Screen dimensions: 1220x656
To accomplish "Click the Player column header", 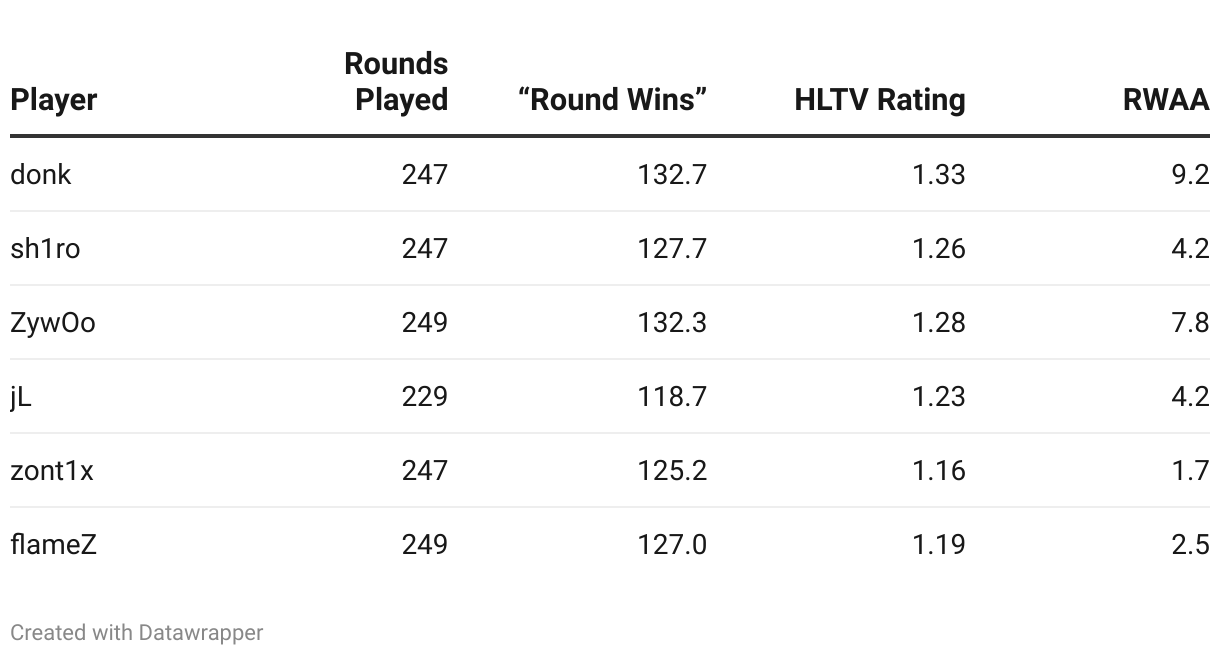I will coord(54,100).
